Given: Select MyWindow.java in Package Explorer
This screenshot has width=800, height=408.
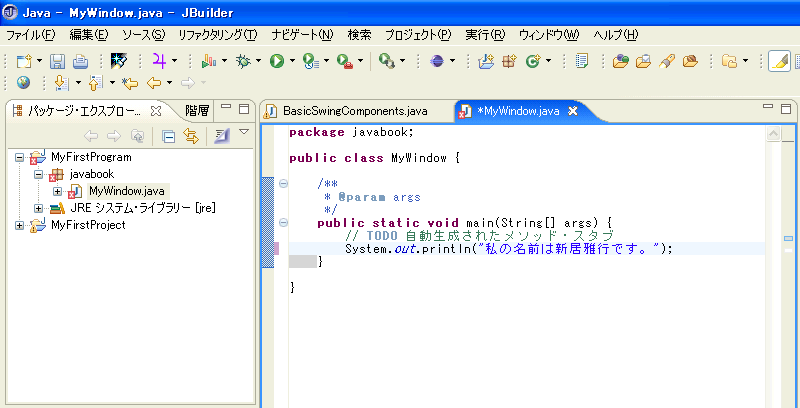Looking at the screenshot, I should pos(126,191).
